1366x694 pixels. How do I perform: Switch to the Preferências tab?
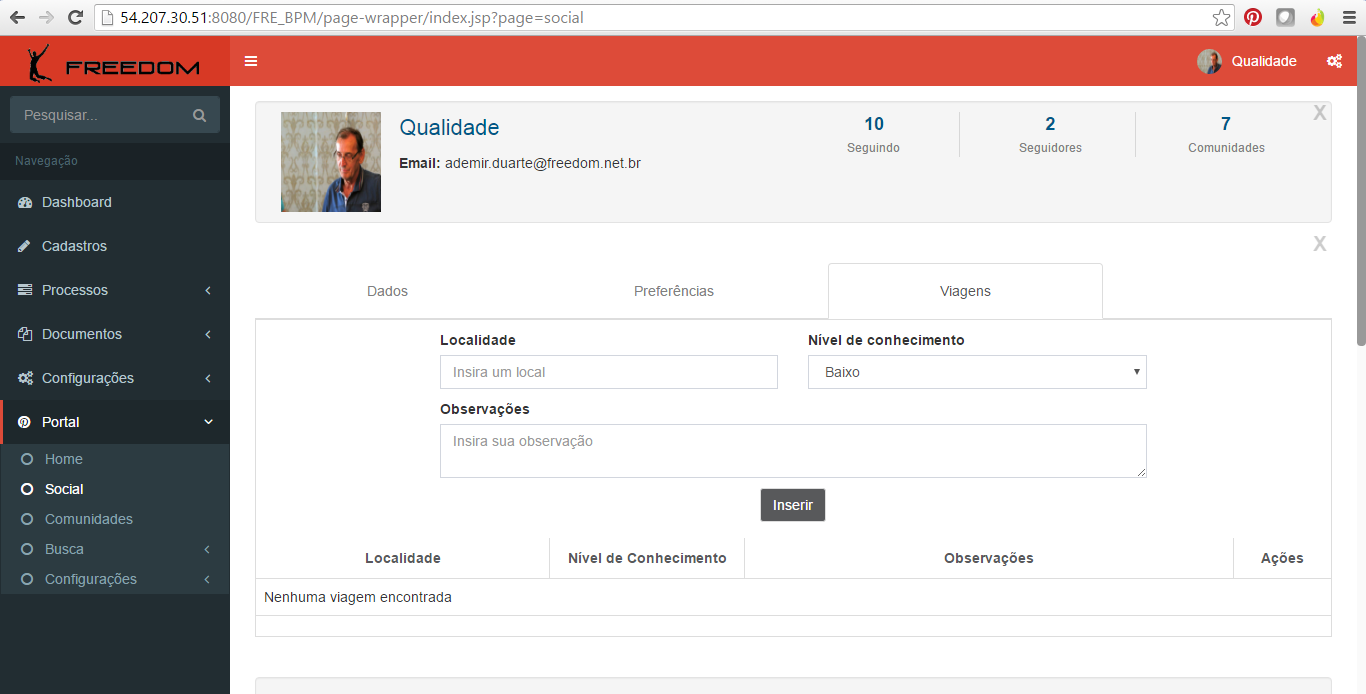674,291
